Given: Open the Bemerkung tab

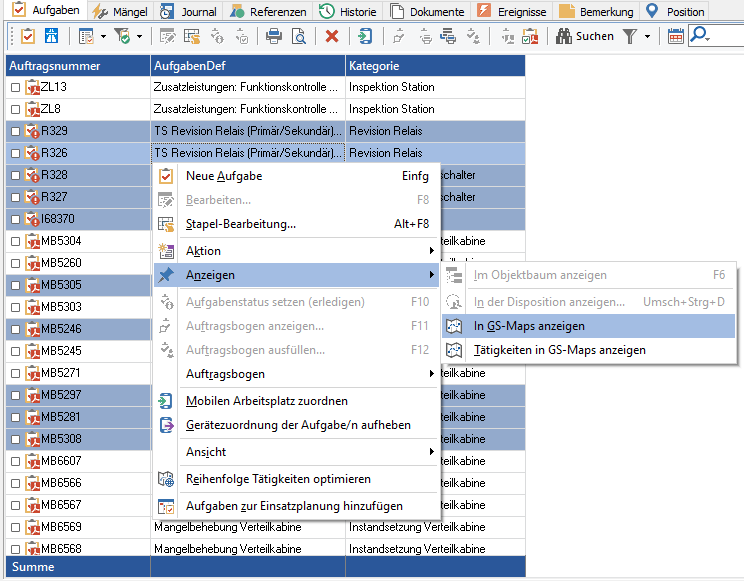Looking at the screenshot, I should coord(596,11).
